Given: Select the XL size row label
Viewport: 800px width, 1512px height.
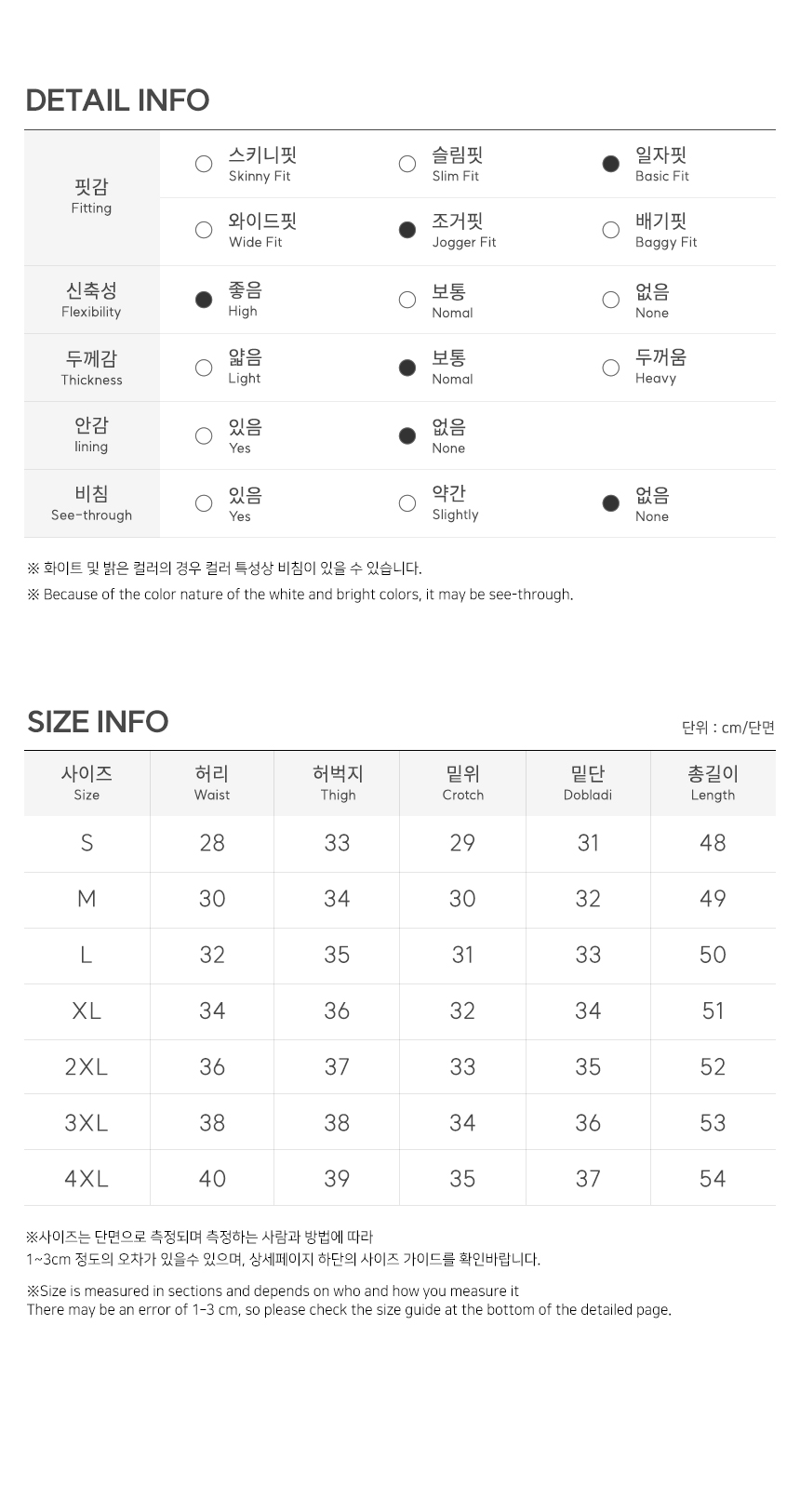Looking at the screenshot, I should point(87,1010).
